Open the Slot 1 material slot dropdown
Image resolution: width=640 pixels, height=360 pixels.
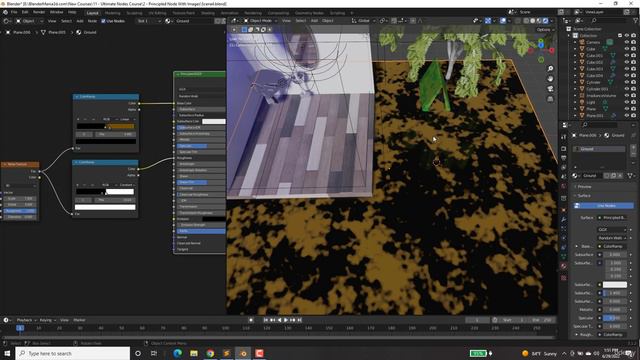click(148, 21)
